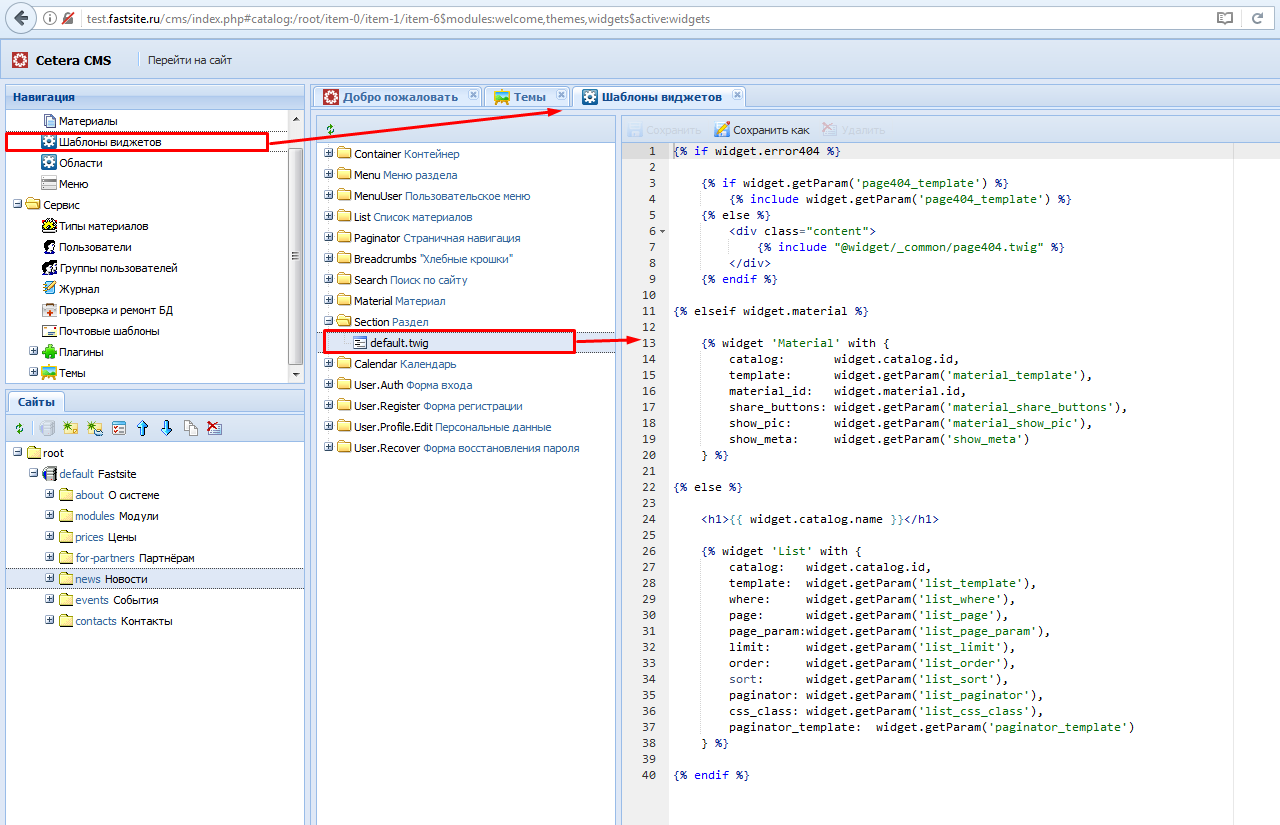The width and height of the screenshot is (1280, 825).
Task: Select the events События section
Action: pyautogui.click(x=116, y=600)
